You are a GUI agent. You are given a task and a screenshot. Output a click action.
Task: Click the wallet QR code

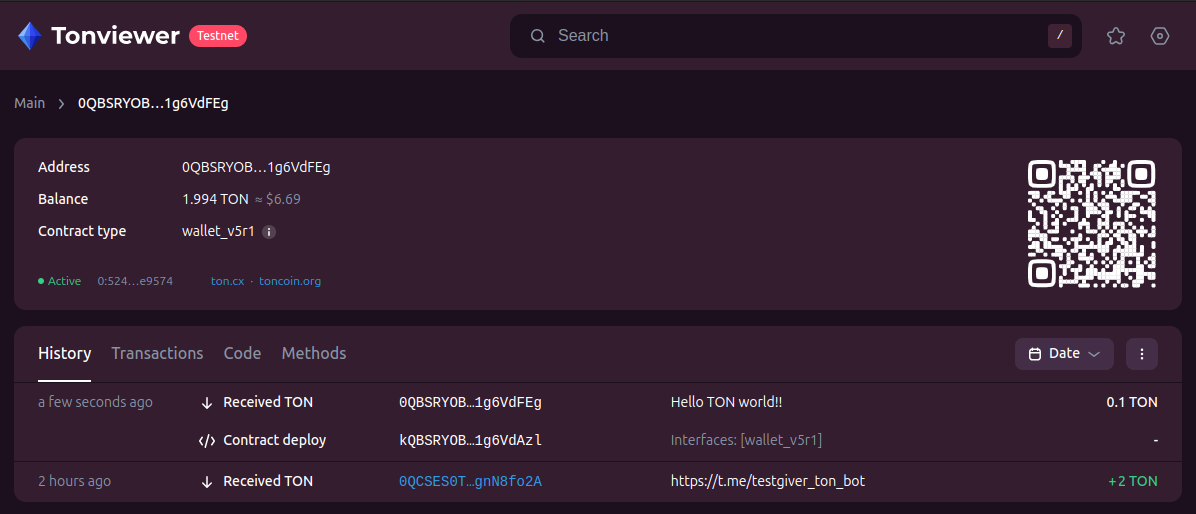point(1092,223)
